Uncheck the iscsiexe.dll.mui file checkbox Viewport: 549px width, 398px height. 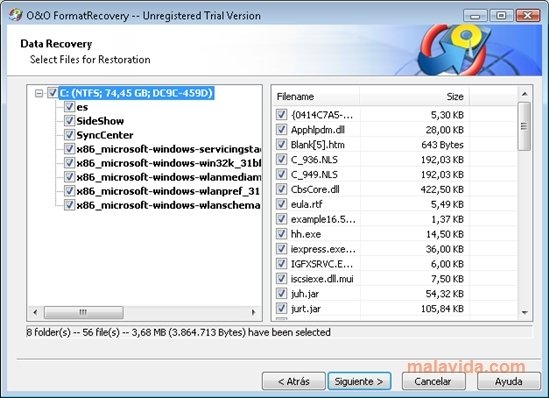pos(282,278)
